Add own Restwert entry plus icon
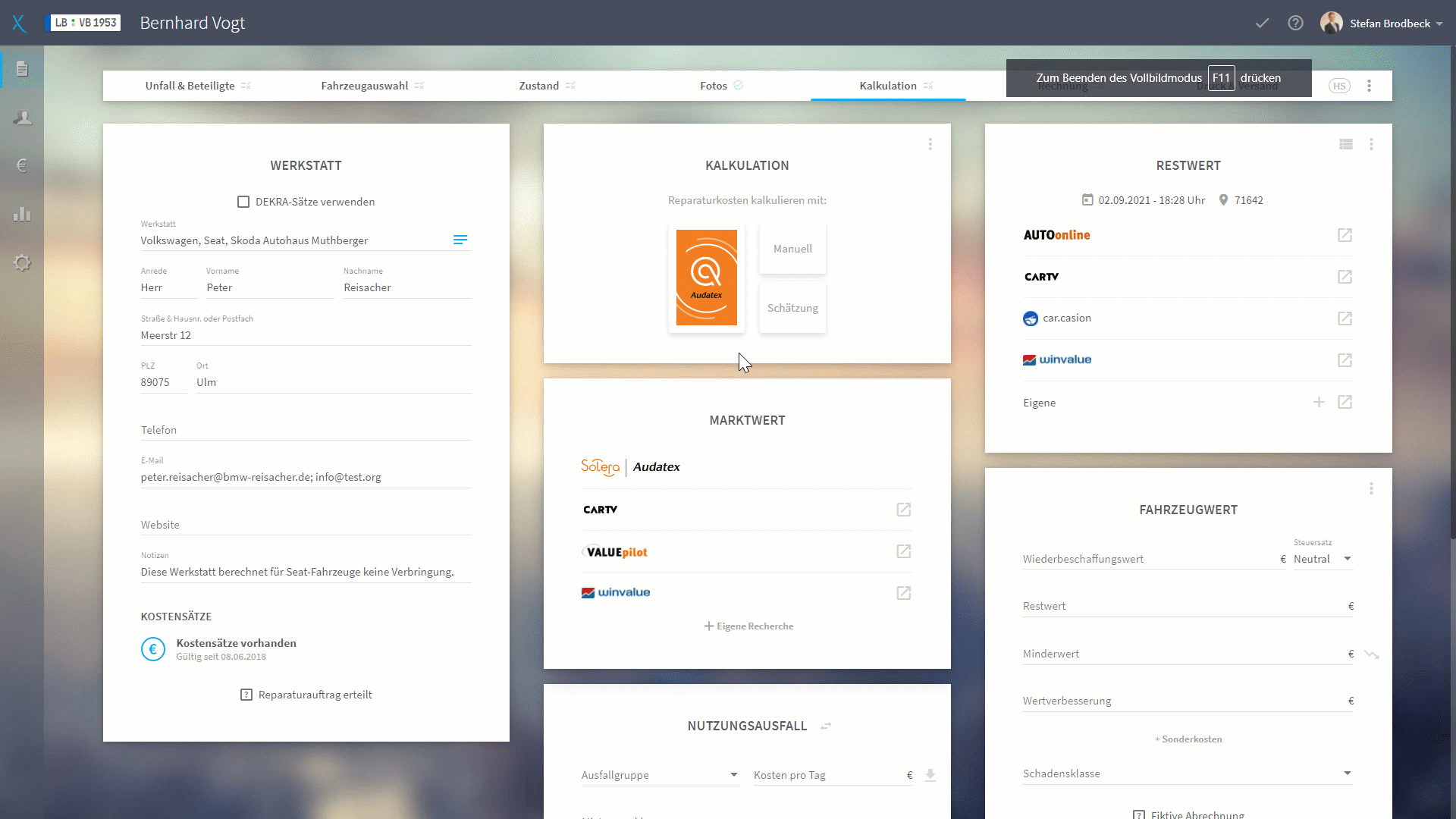1456x819 pixels. click(x=1319, y=402)
